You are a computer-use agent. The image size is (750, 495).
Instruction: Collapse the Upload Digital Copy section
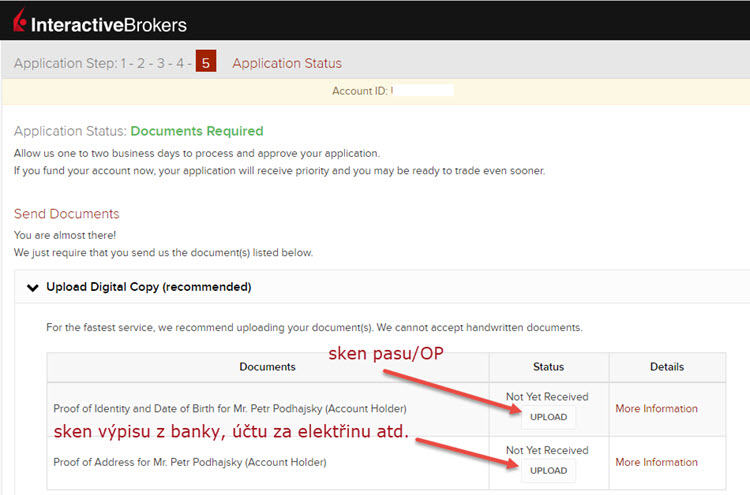(x=33, y=287)
